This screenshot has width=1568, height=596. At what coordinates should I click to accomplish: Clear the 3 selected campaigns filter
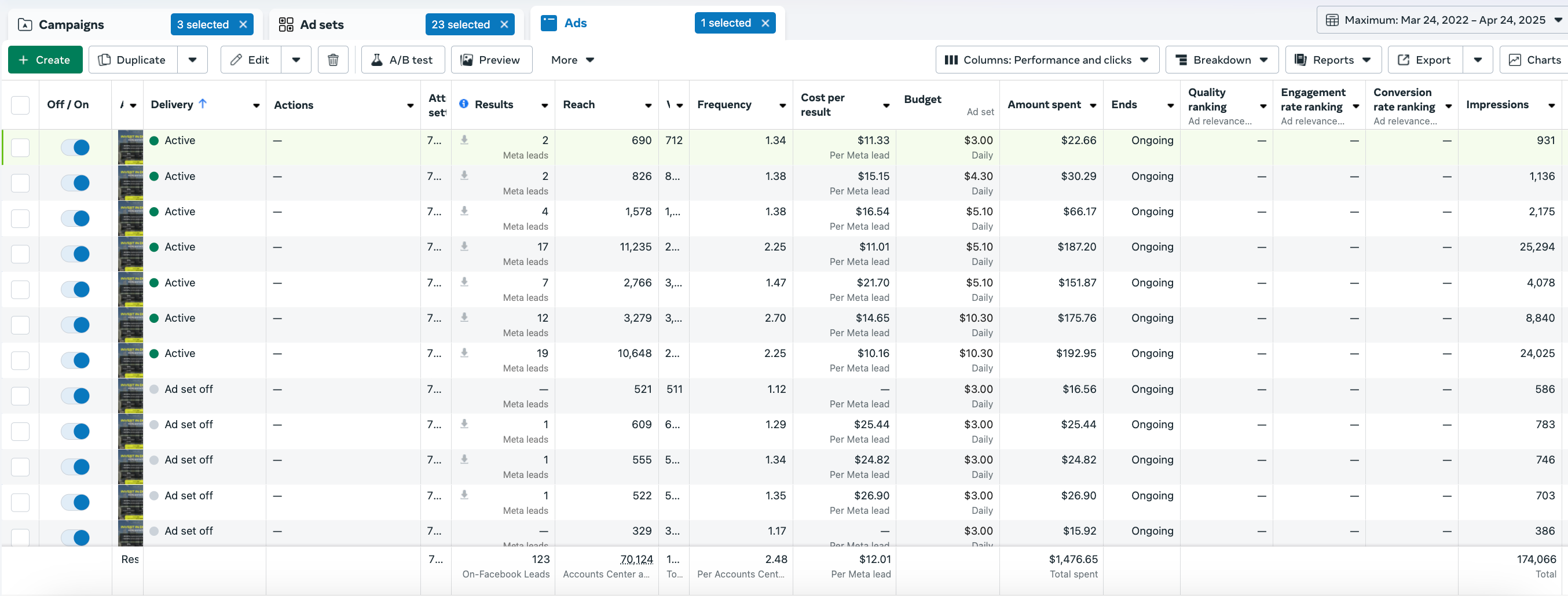pyautogui.click(x=243, y=24)
